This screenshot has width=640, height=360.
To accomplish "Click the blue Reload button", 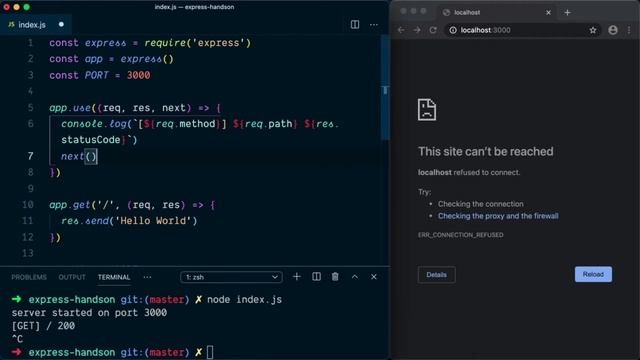I will 593,274.
